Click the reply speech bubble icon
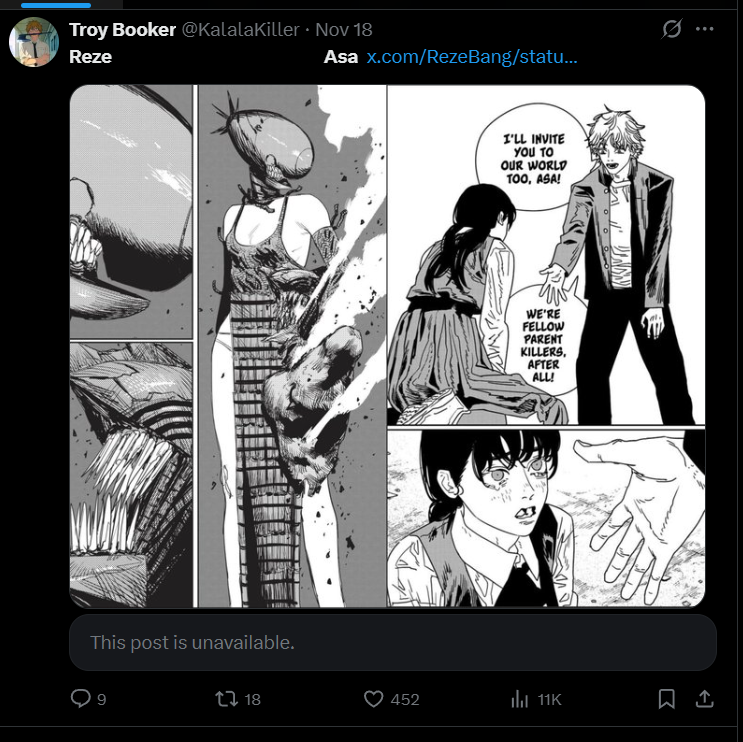743x742 pixels. coord(81,698)
